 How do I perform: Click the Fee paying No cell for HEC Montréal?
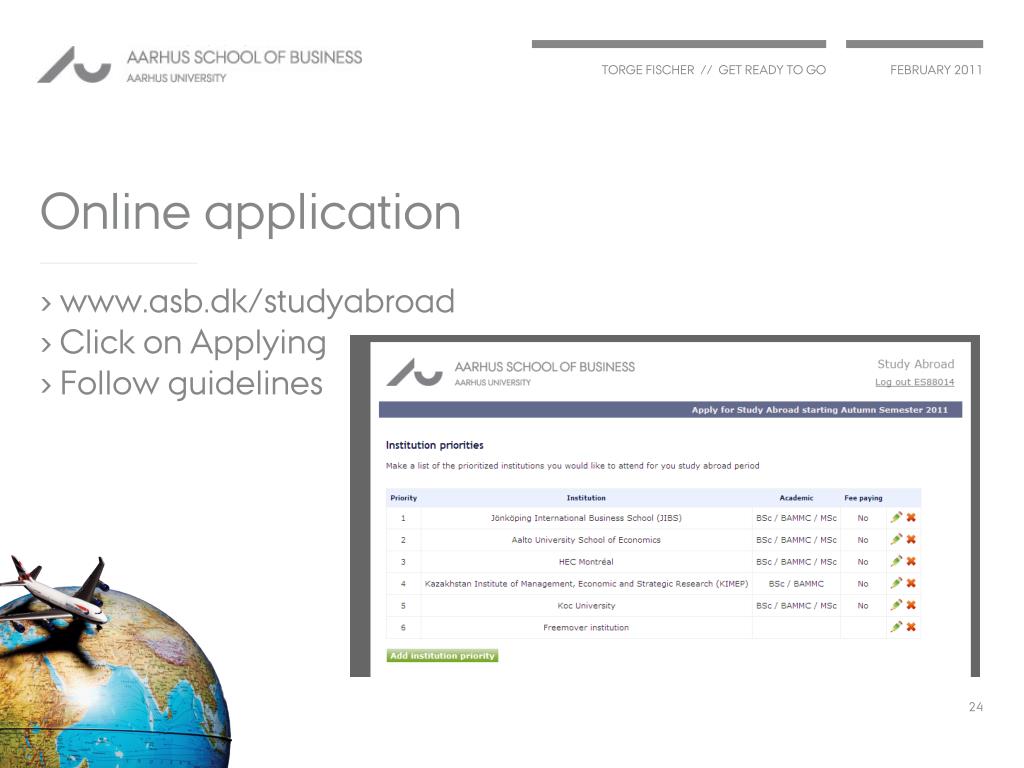[x=863, y=562]
